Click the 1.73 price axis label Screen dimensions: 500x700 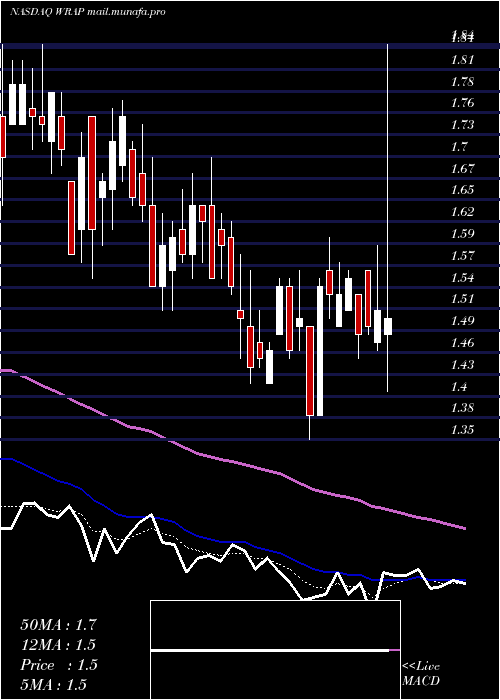tap(462, 125)
